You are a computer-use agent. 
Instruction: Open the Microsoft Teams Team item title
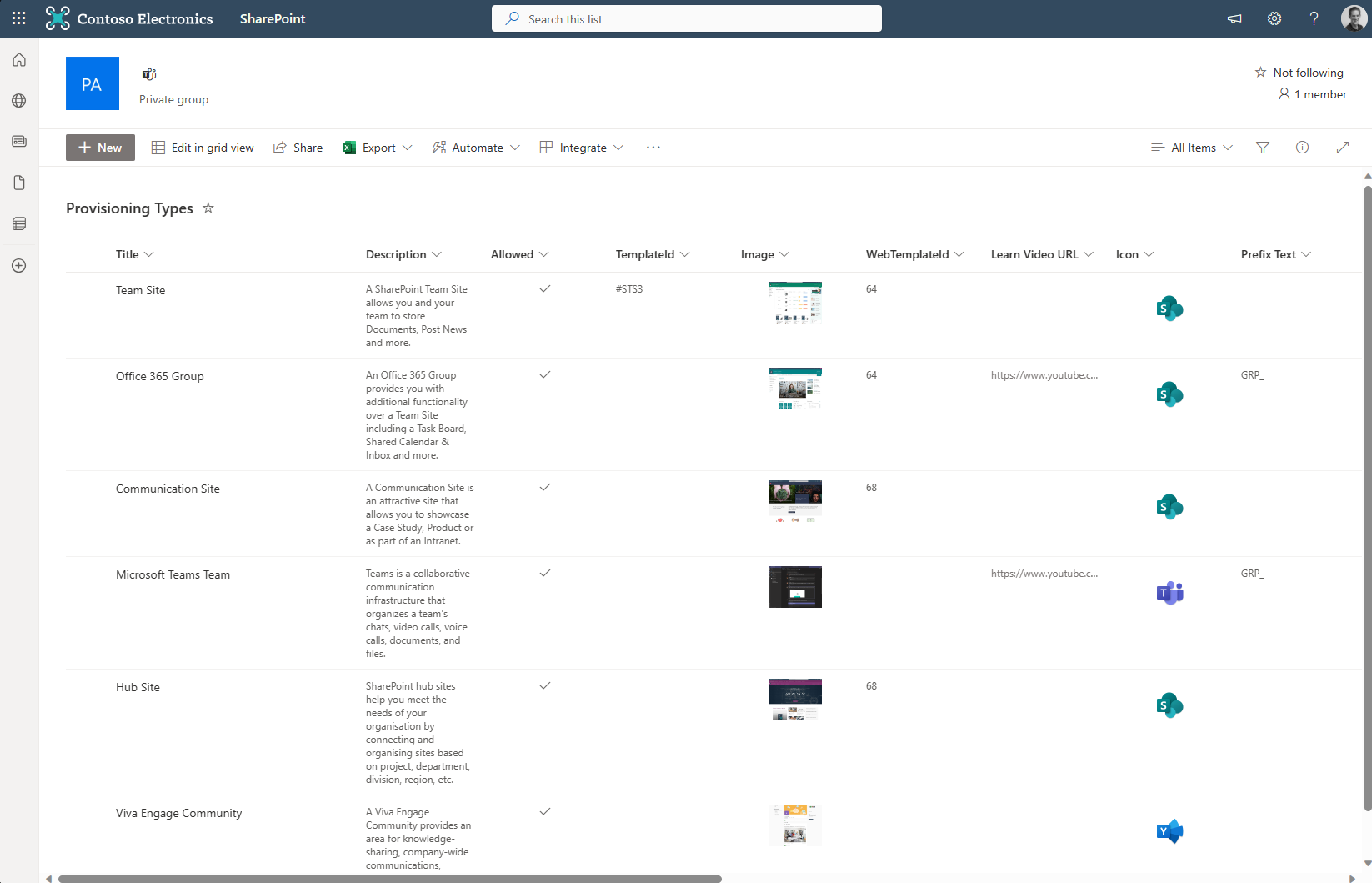click(x=173, y=574)
